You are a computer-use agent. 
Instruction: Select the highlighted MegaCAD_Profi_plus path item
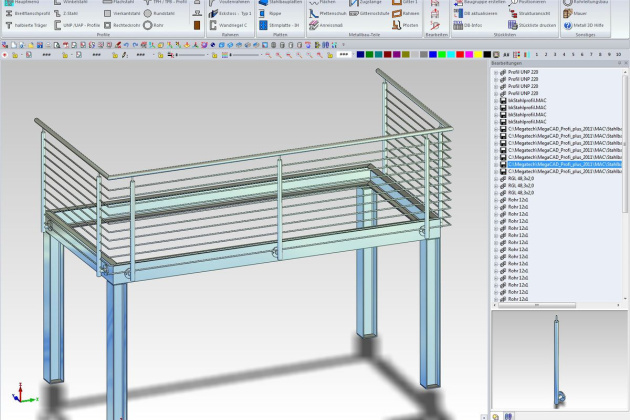click(x=565, y=164)
